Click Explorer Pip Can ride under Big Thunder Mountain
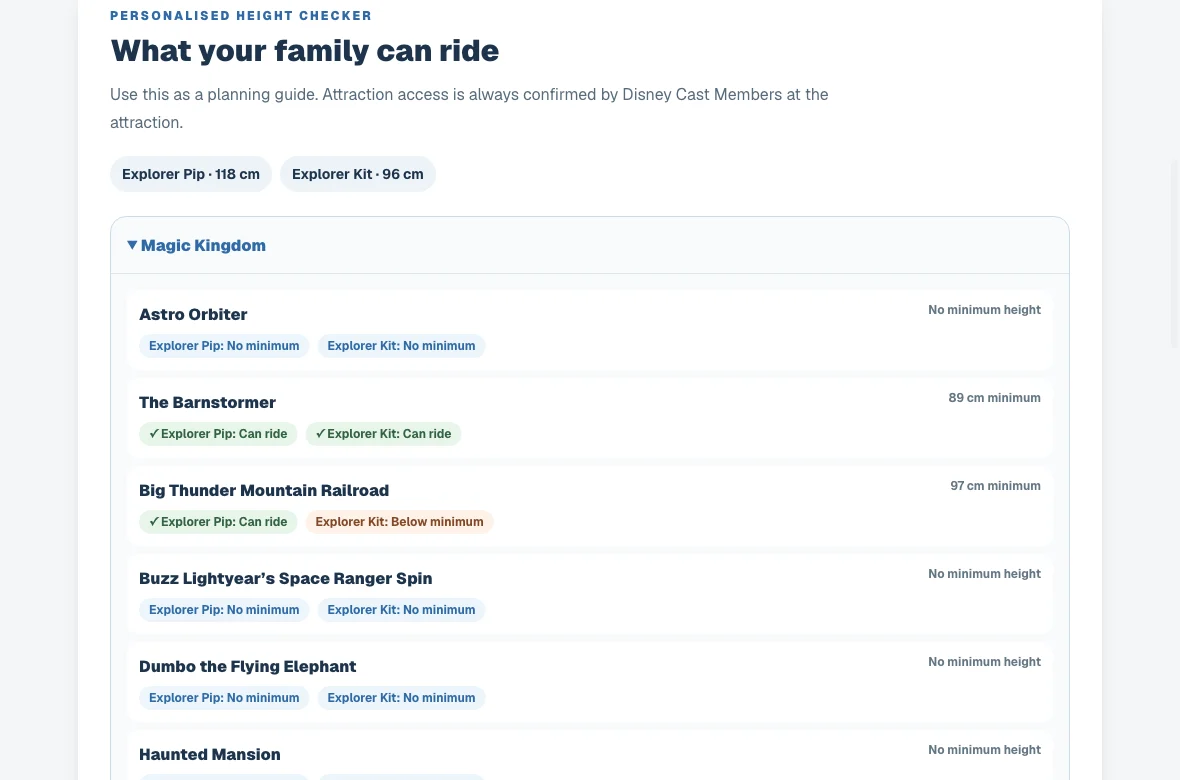This screenshot has width=1180, height=780. tap(218, 522)
